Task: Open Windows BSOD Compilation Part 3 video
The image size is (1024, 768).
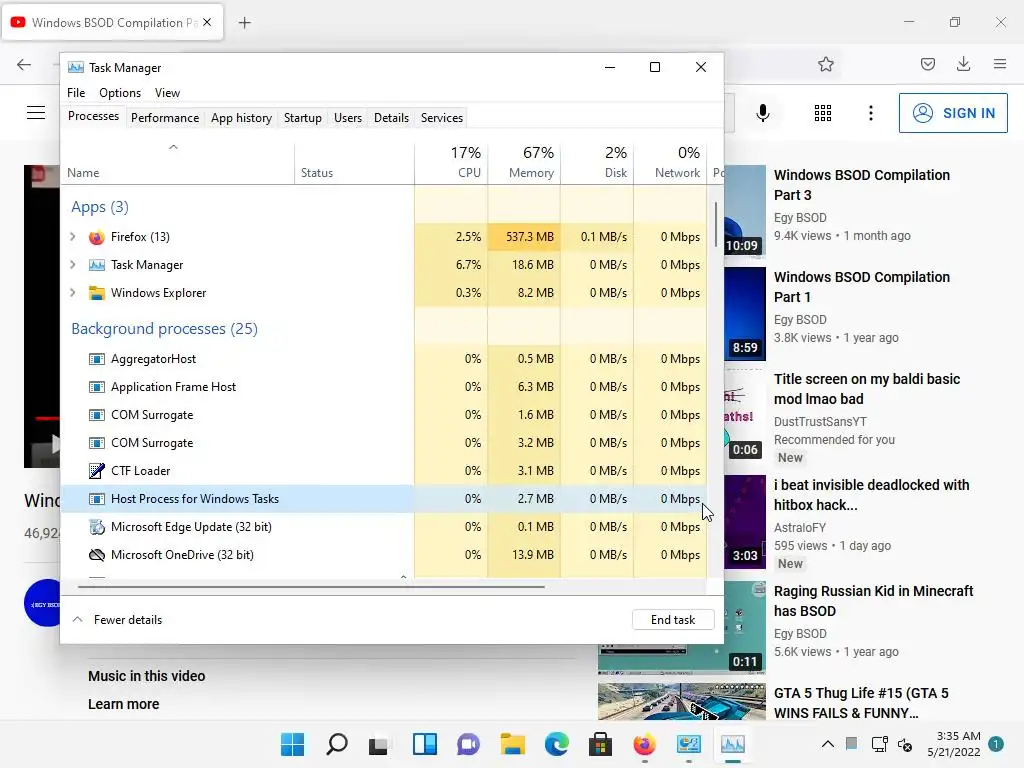Action: point(861,185)
